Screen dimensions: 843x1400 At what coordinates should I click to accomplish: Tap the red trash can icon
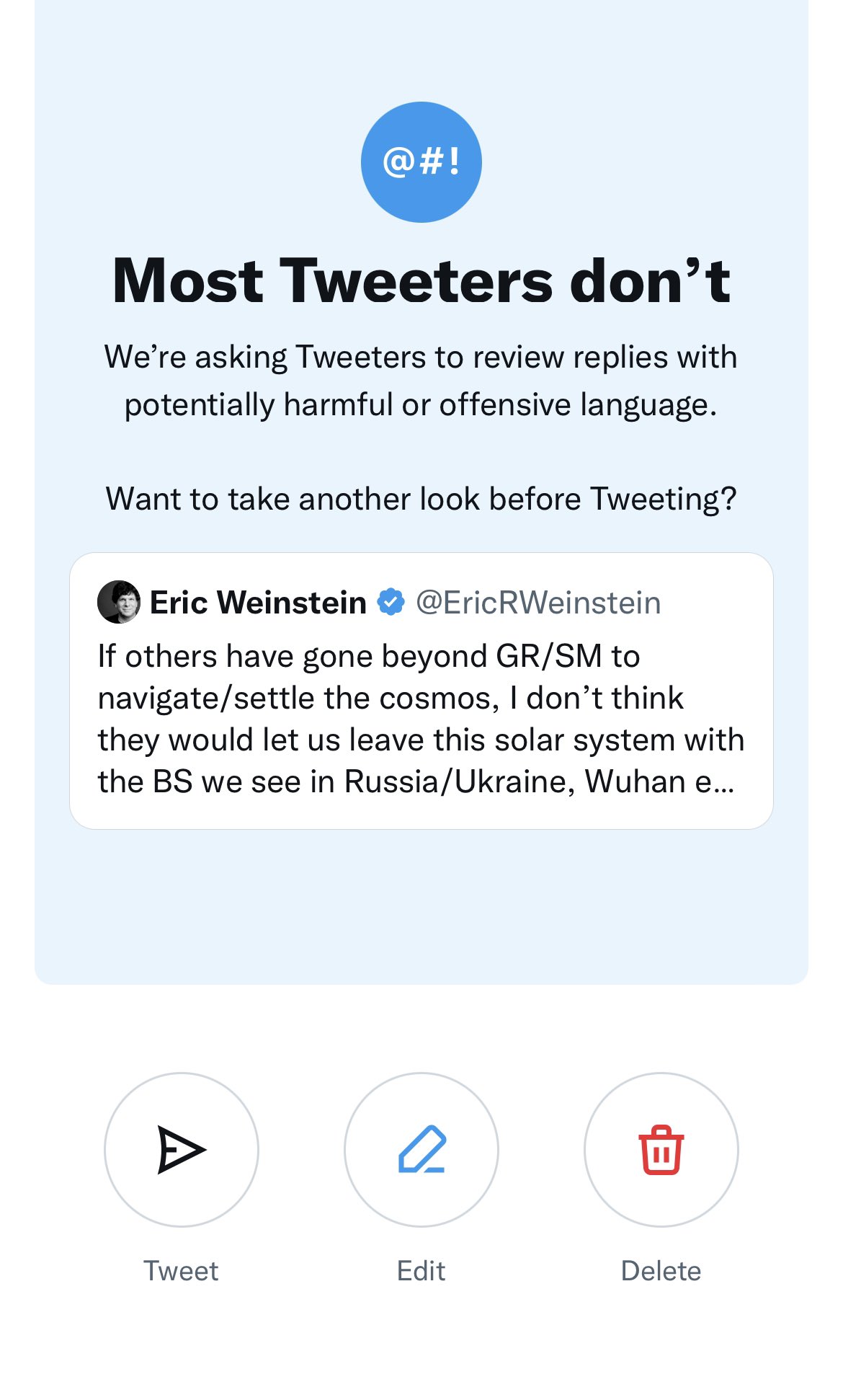(x=661, y=1149)
